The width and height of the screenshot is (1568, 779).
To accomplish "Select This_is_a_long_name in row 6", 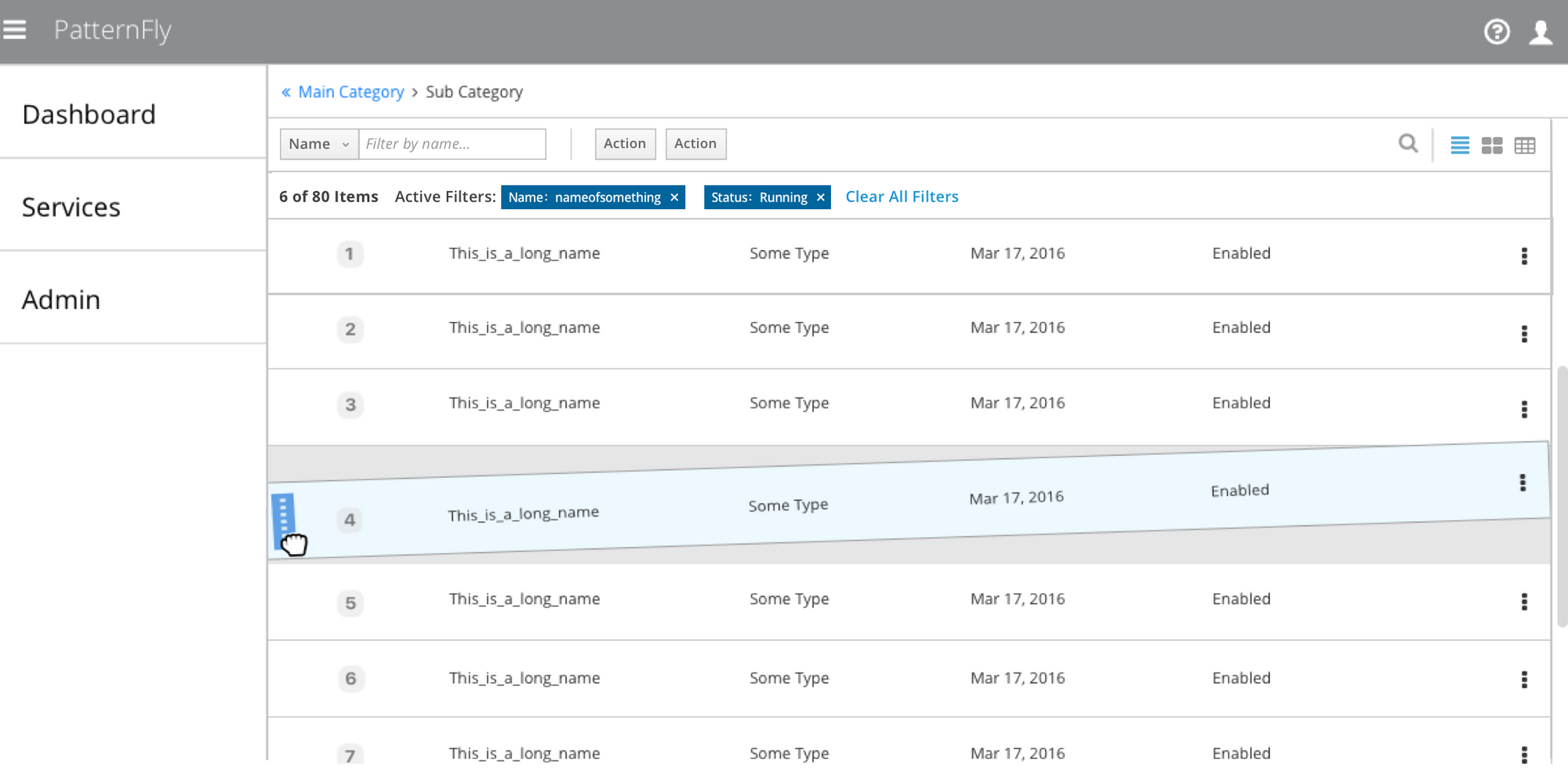I will (524, 679).
